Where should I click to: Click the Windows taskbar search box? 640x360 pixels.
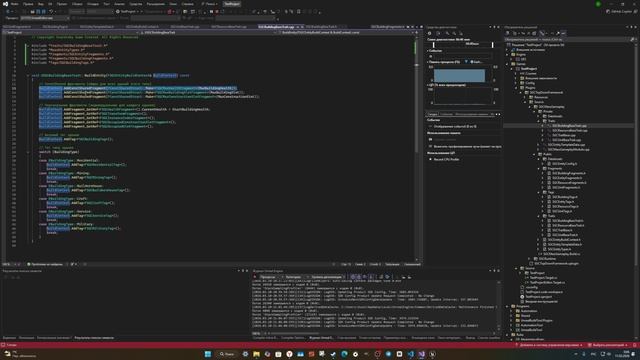click(227, 354)
